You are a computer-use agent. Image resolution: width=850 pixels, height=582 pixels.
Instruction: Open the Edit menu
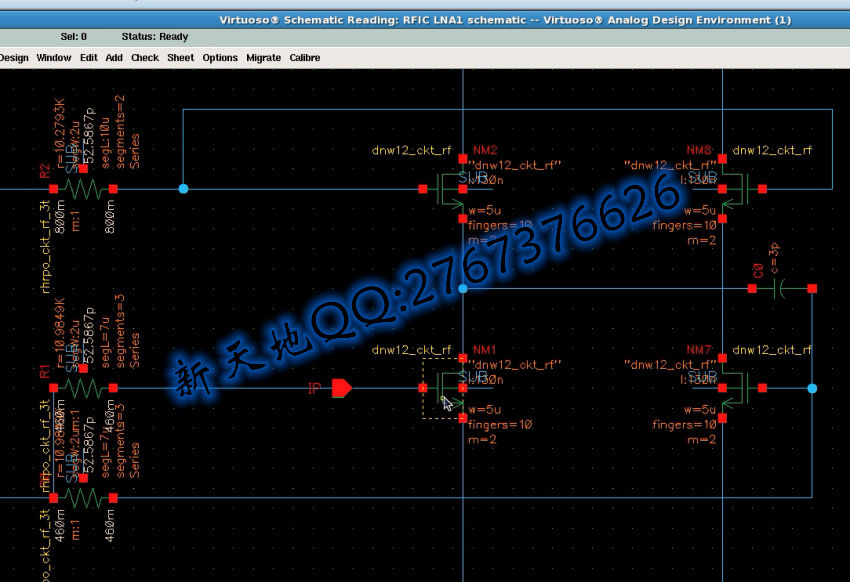click(88, 57)
